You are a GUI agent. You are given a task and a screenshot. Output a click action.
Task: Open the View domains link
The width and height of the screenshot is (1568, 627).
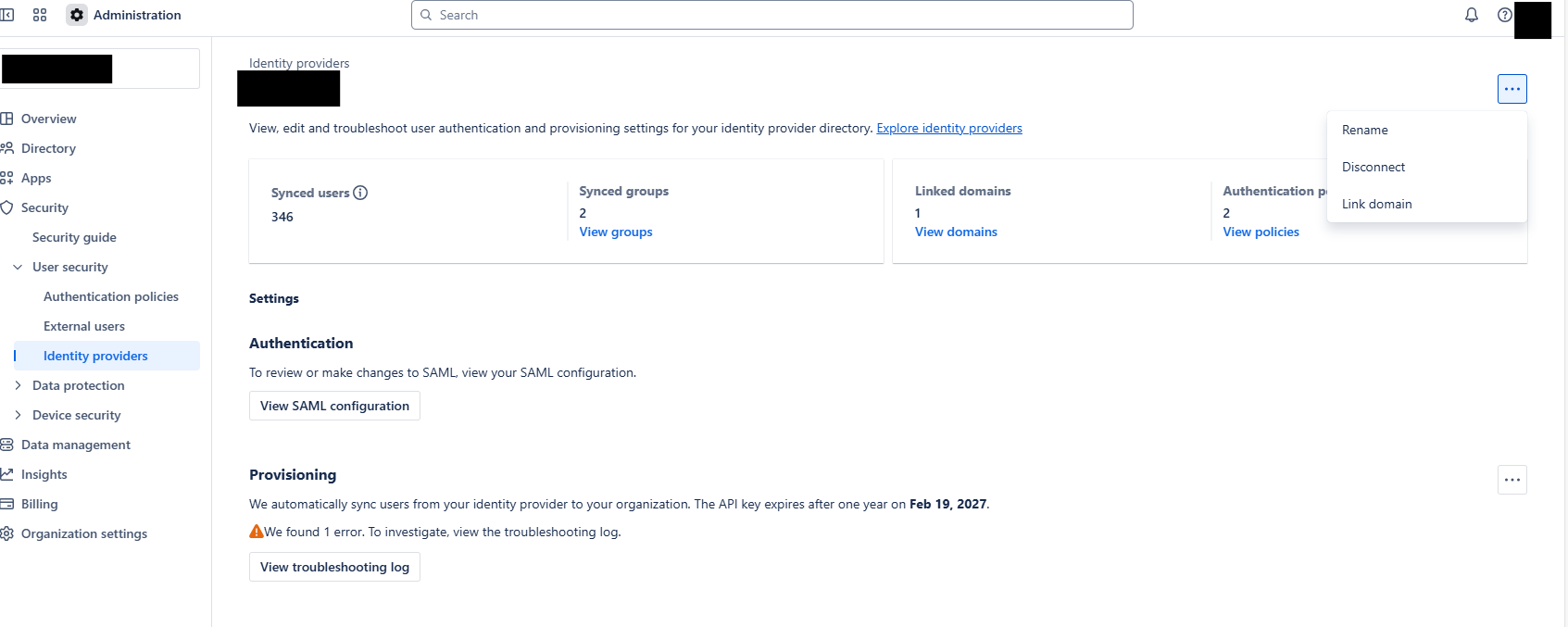point(956,232)
